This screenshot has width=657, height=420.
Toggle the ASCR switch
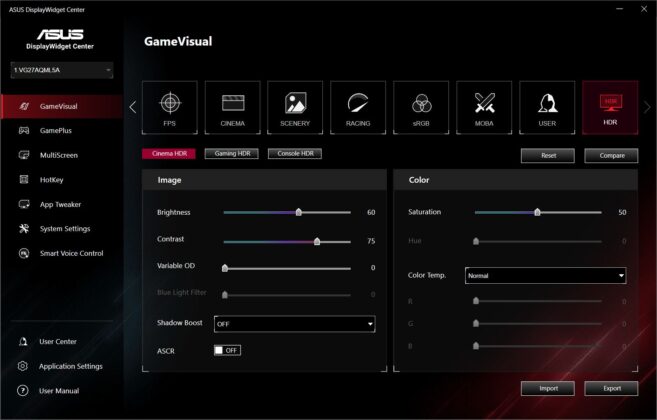(x=227, y=350)
